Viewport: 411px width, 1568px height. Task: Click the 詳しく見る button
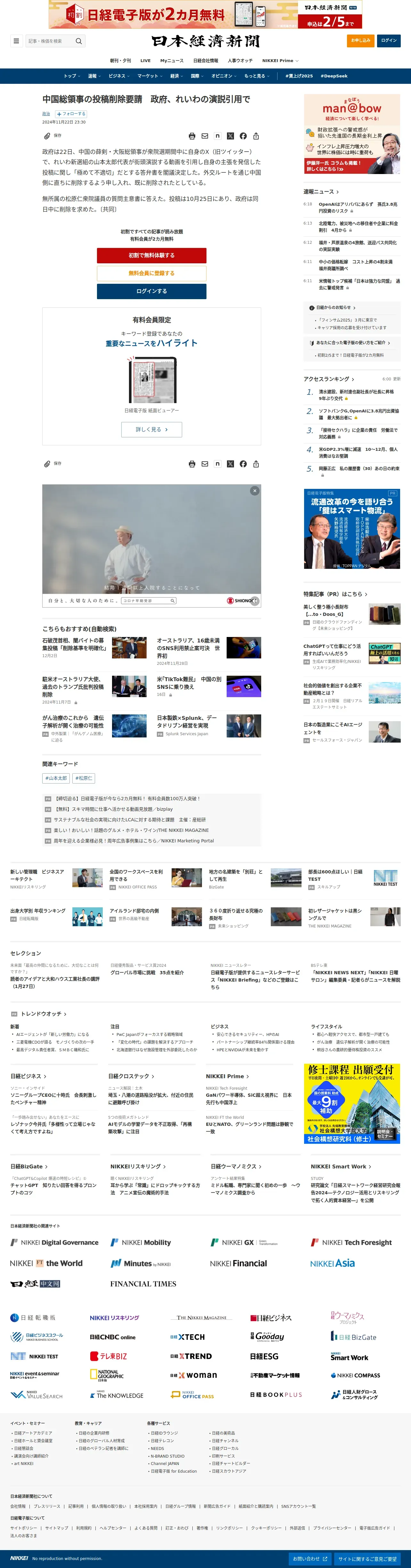(x=152, y=429)
